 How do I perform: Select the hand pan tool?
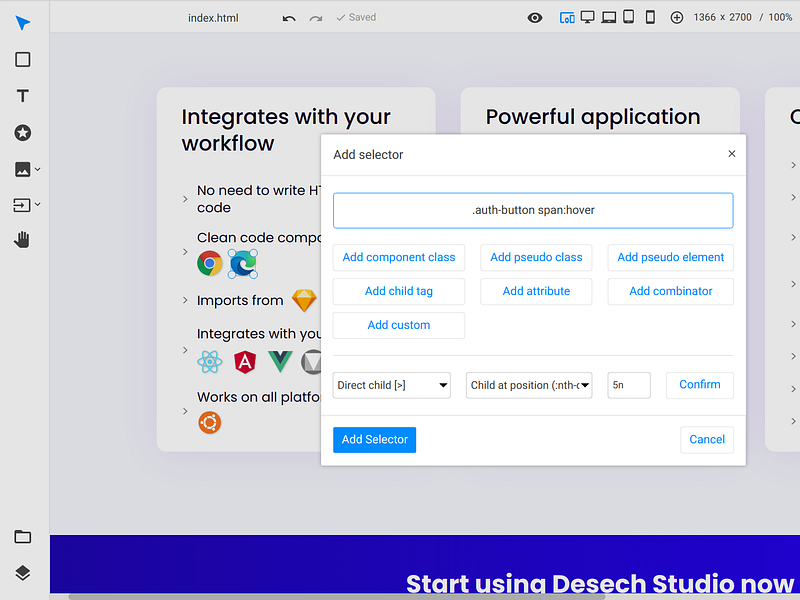pos(22,239)
